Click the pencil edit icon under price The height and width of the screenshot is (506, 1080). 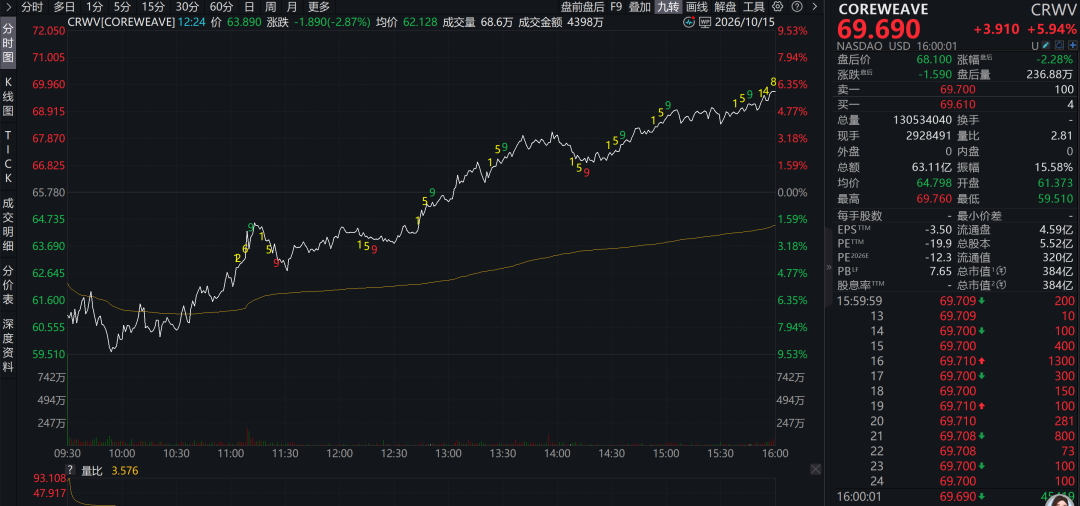[x=1045, y=45]
